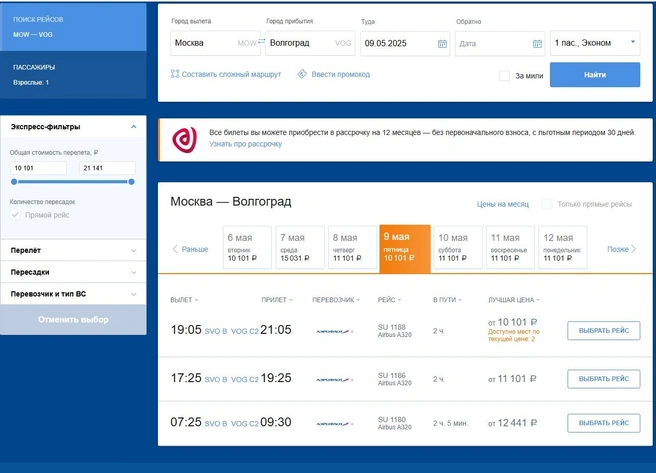Expand the Пересадки filter section

(73, 272)
